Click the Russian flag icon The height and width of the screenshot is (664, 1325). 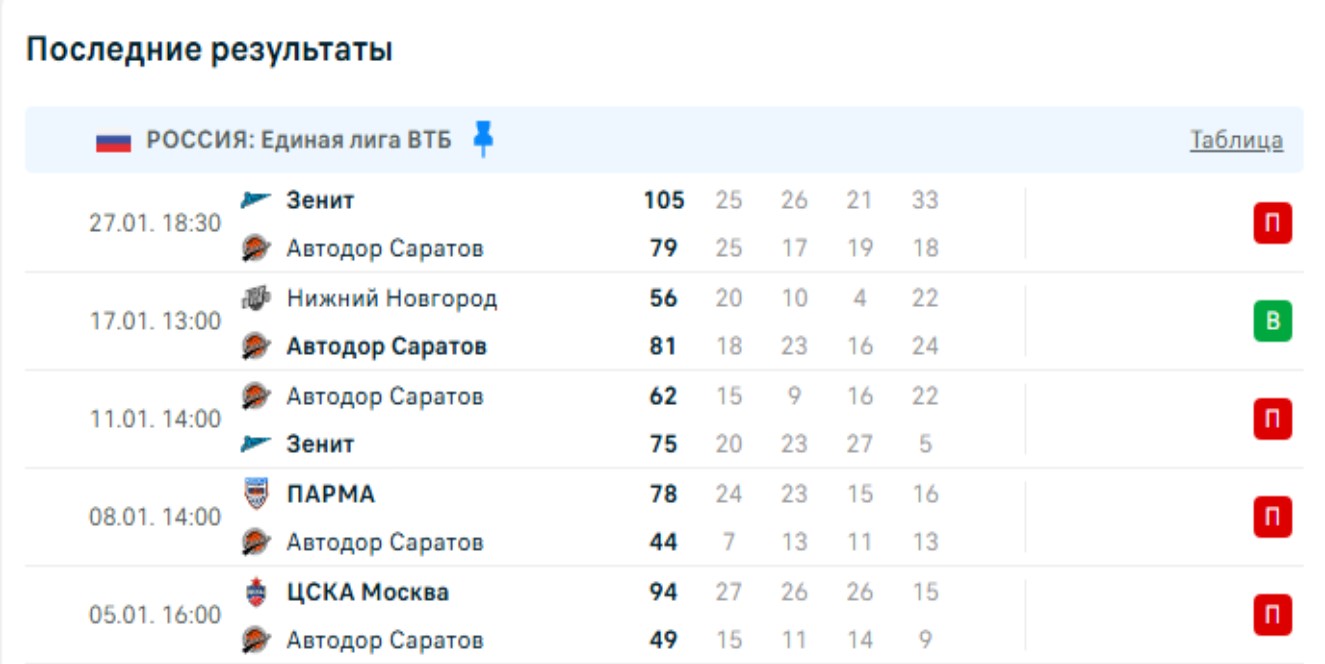(113, 141)
